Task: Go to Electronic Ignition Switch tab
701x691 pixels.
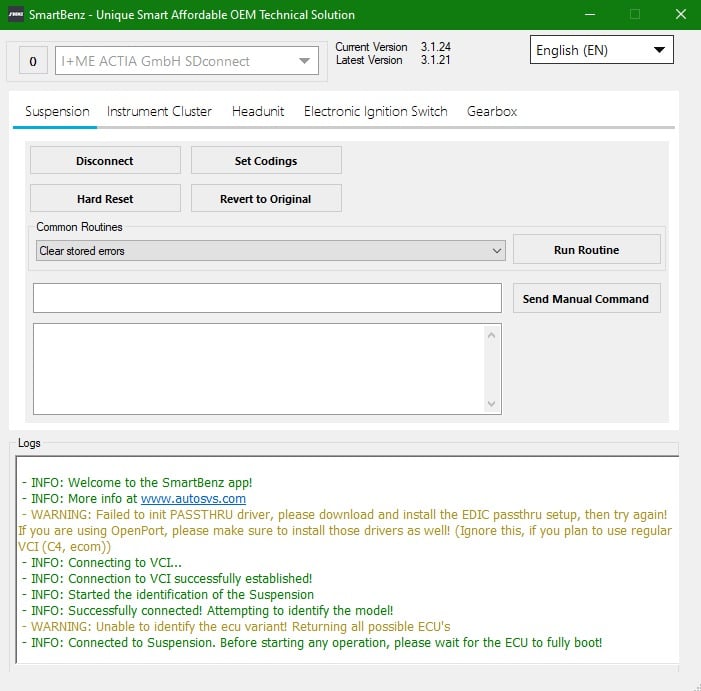Action: point(376,111)
